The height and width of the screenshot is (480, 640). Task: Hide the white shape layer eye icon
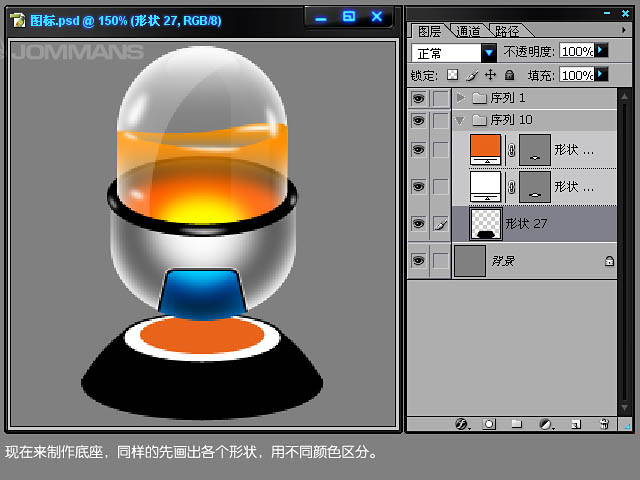(x=418, y=187)
